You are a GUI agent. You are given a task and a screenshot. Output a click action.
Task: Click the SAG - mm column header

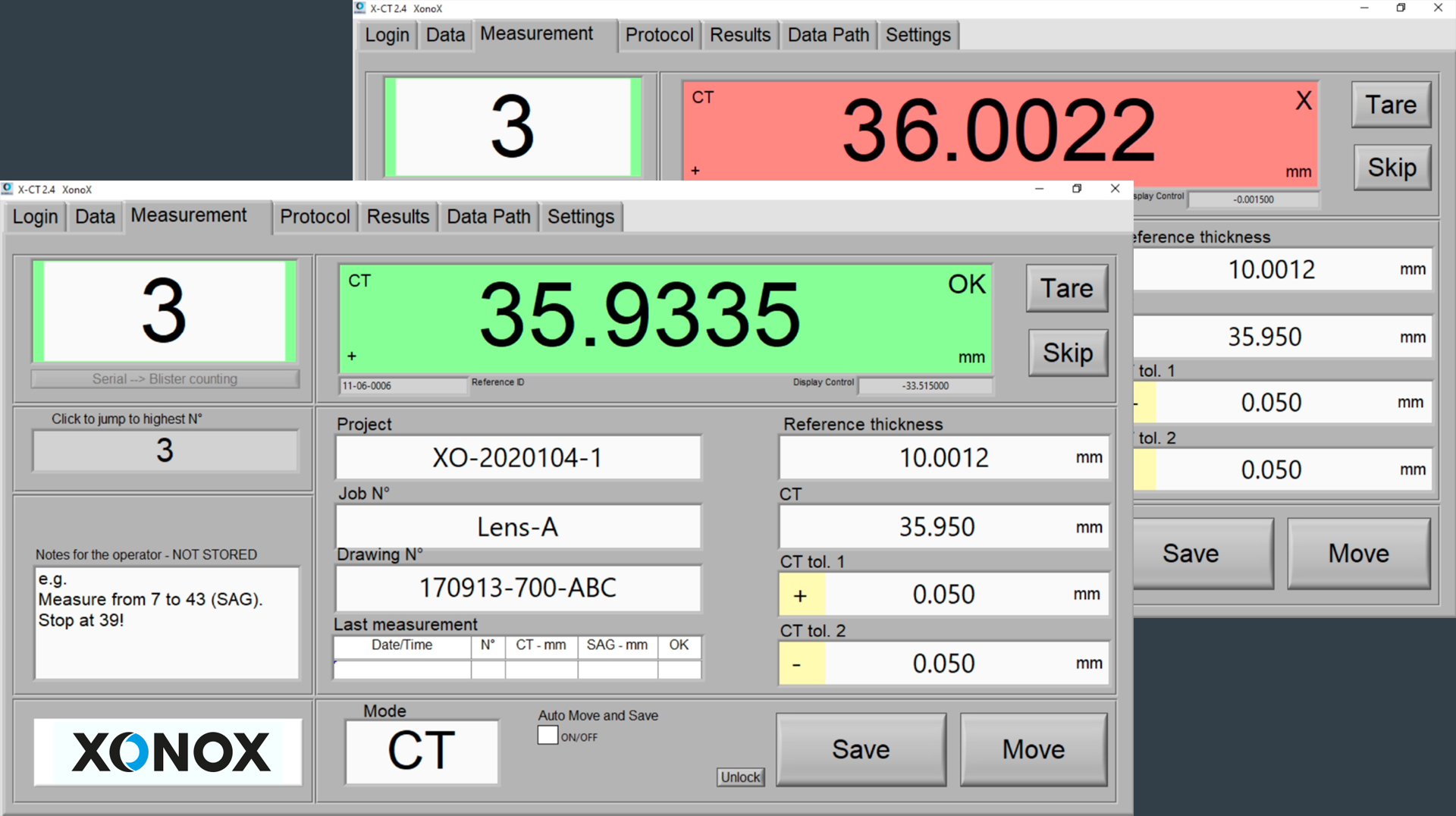point(617,645)
